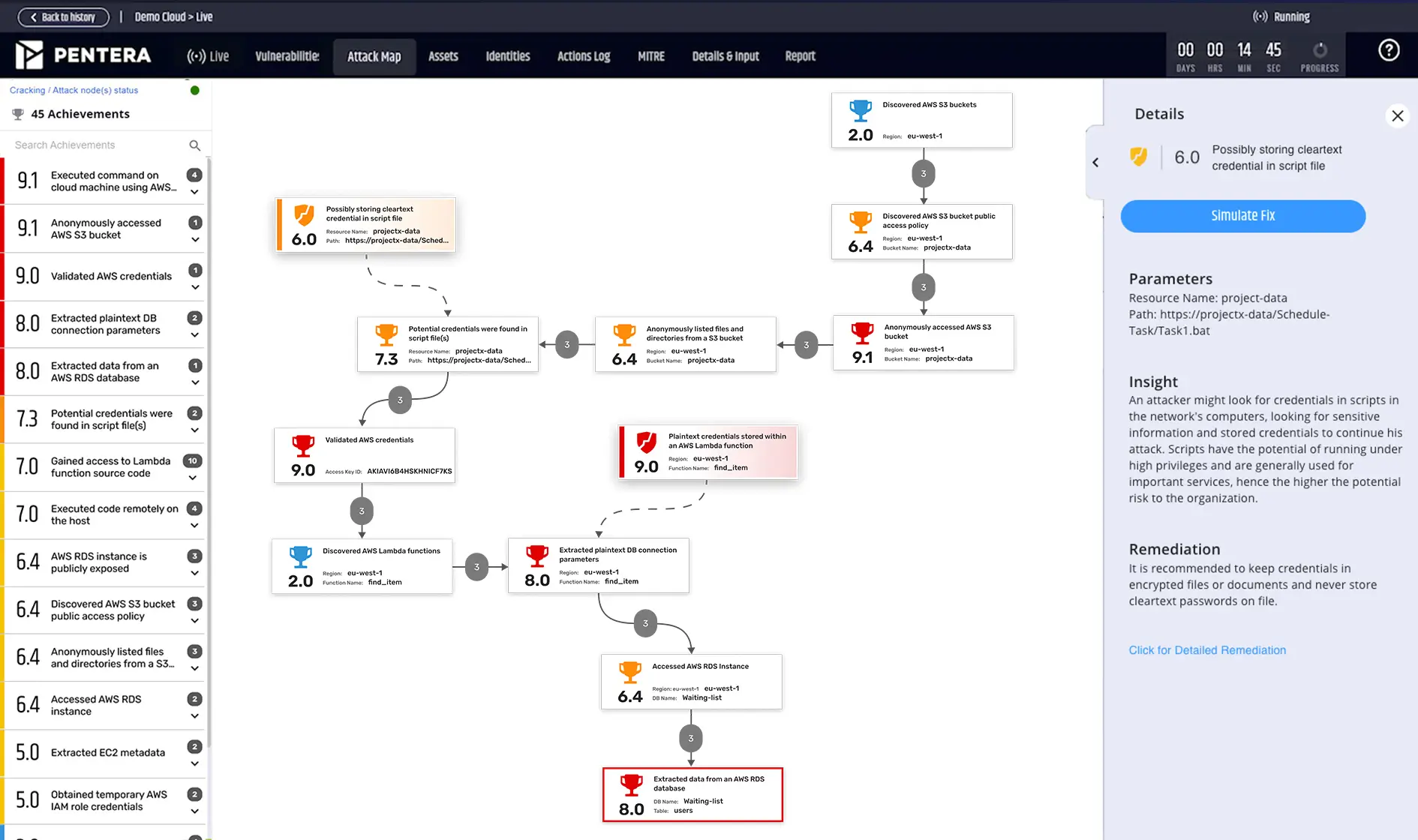
Task: Expand Gained access to Lambda function achievement
Action: click(194, 478)
